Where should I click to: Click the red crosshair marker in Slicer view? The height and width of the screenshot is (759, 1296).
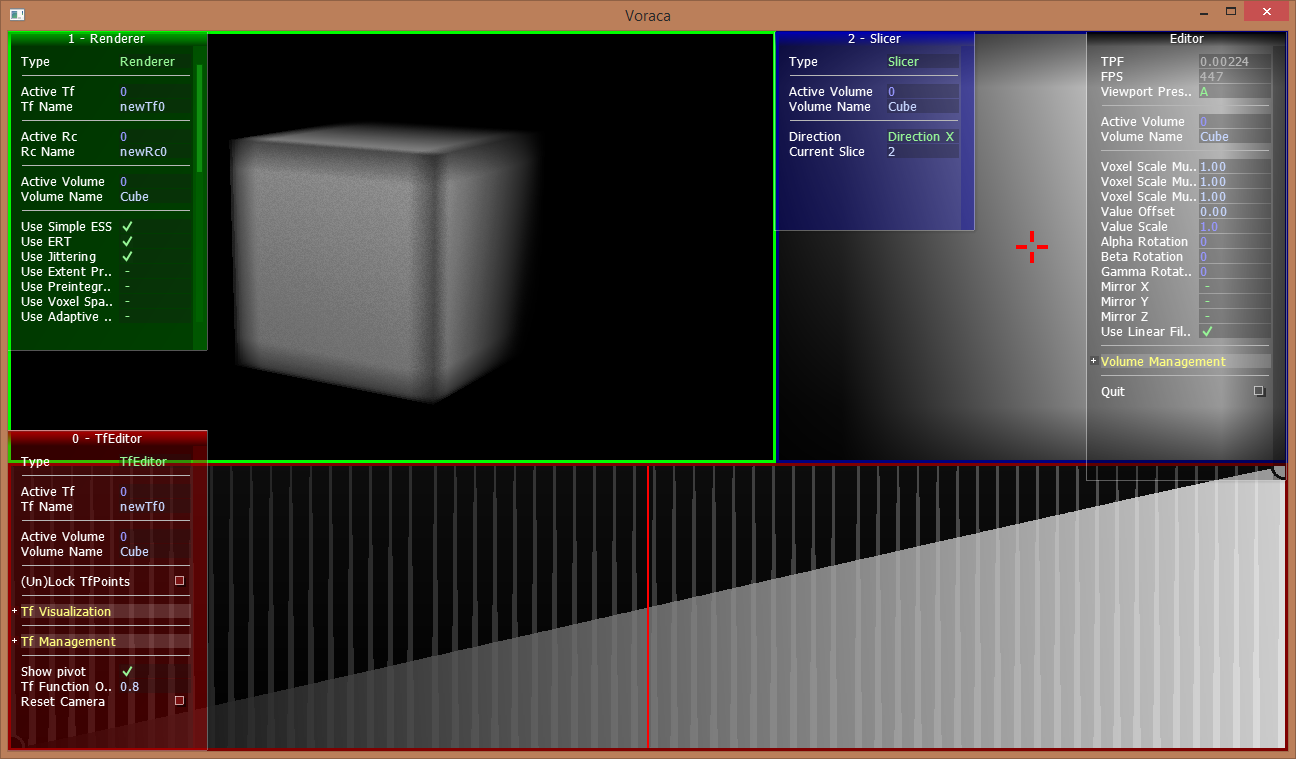point(1032,247)
